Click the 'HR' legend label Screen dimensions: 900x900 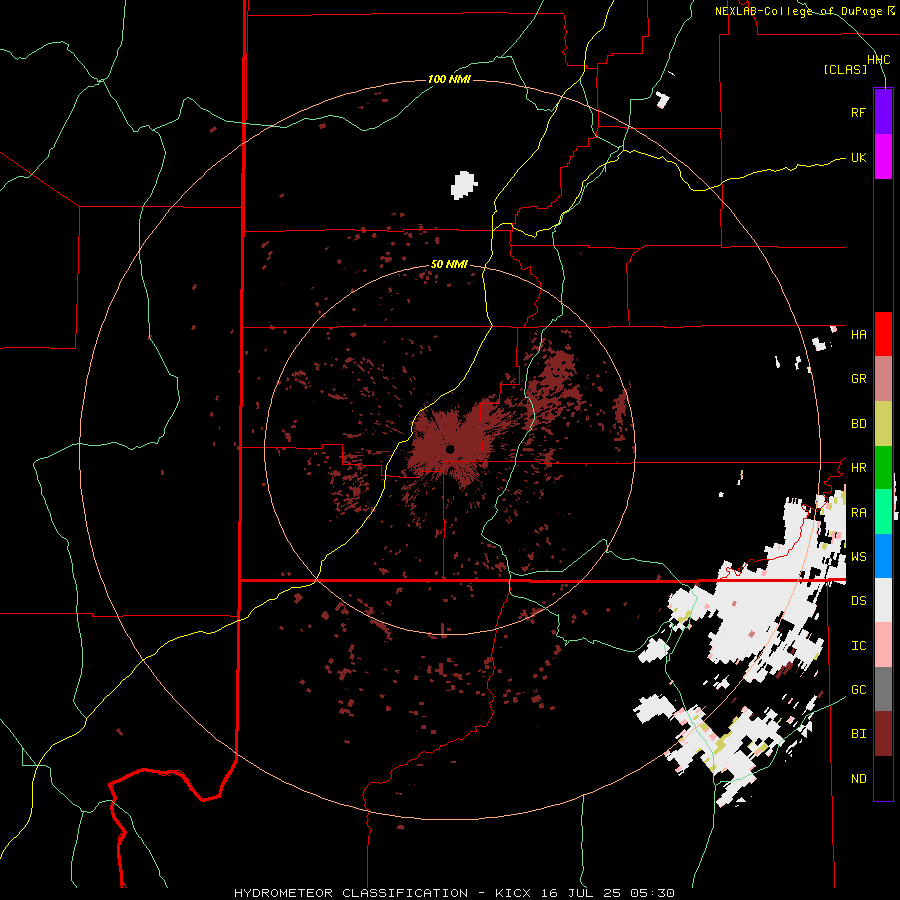[x=858, y=468]
